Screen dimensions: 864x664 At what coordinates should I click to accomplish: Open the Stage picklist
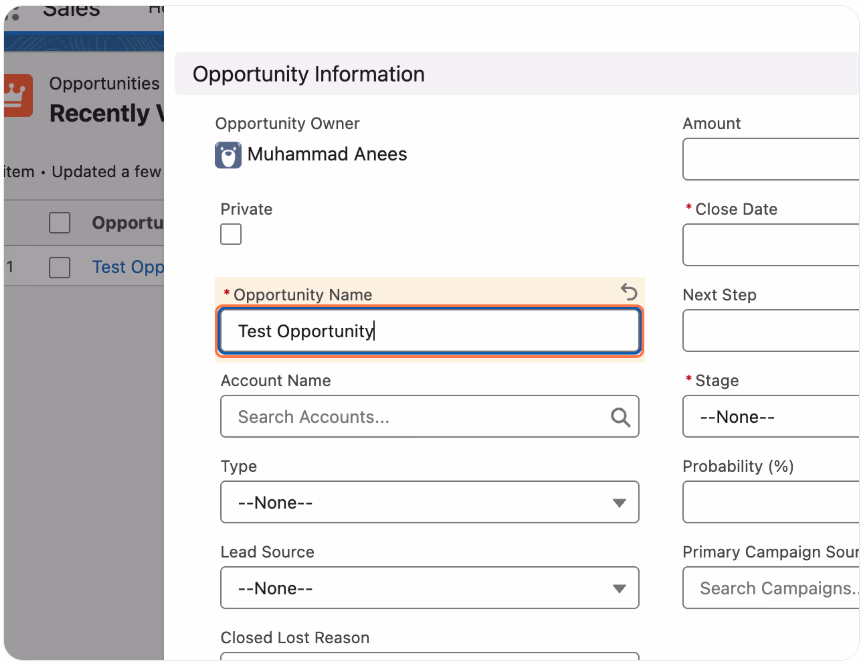coord(771,417)
